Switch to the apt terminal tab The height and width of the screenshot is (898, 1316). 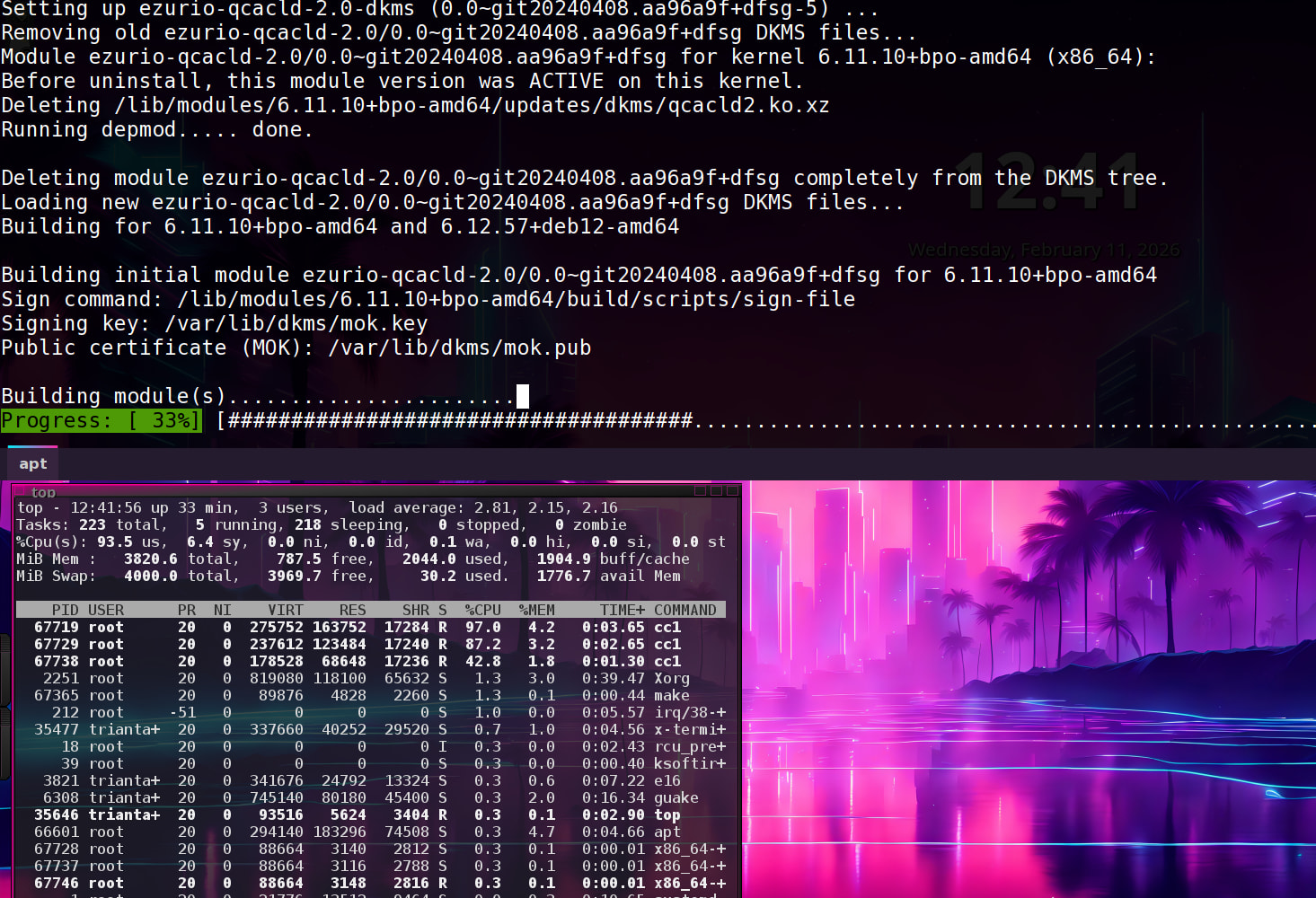[x=33, y=464]
